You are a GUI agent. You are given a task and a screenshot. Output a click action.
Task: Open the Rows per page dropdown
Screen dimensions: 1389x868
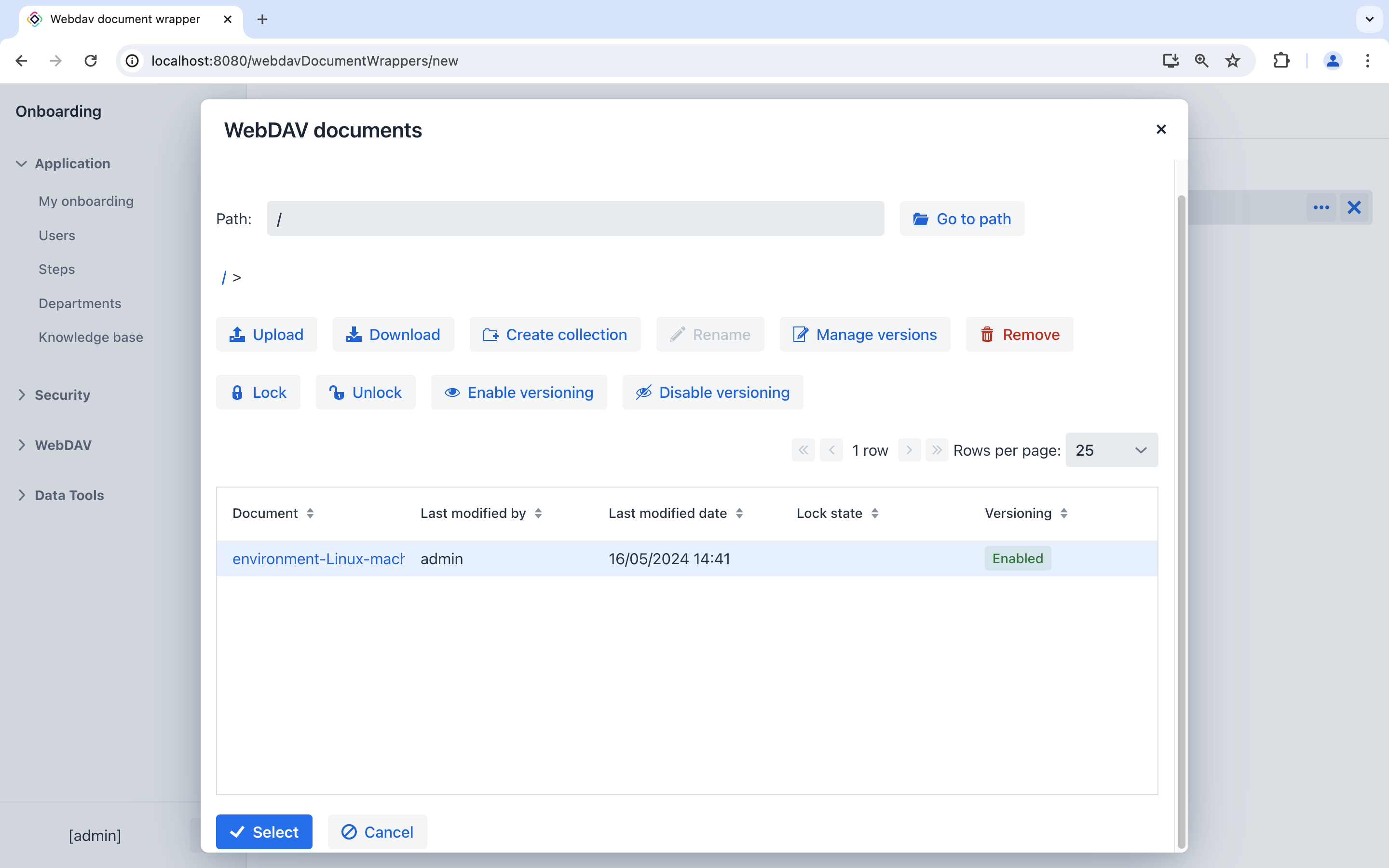pyautogui.click(x=1111, y=450)
